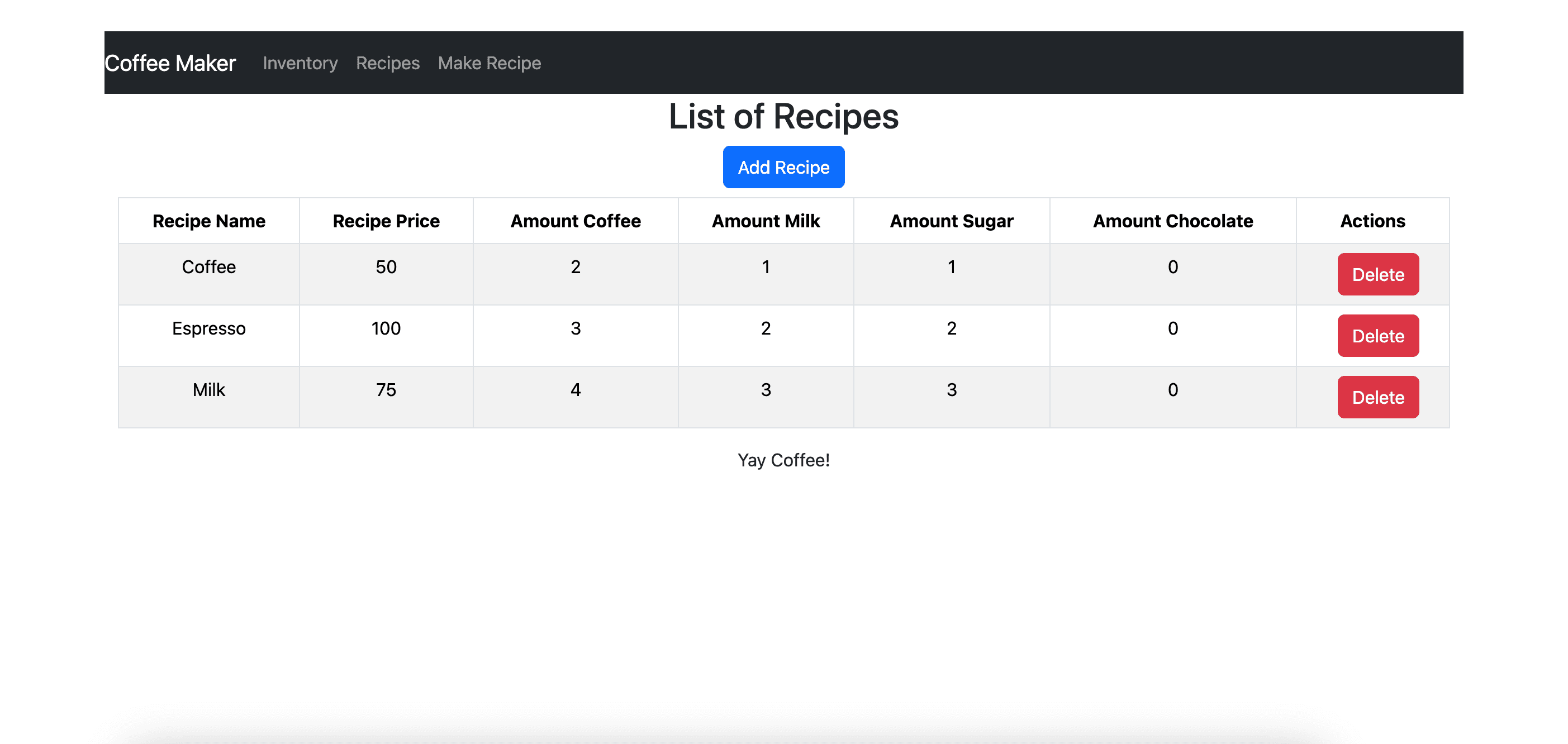Select the Amount Chocolate column header

coord(1173,221)
